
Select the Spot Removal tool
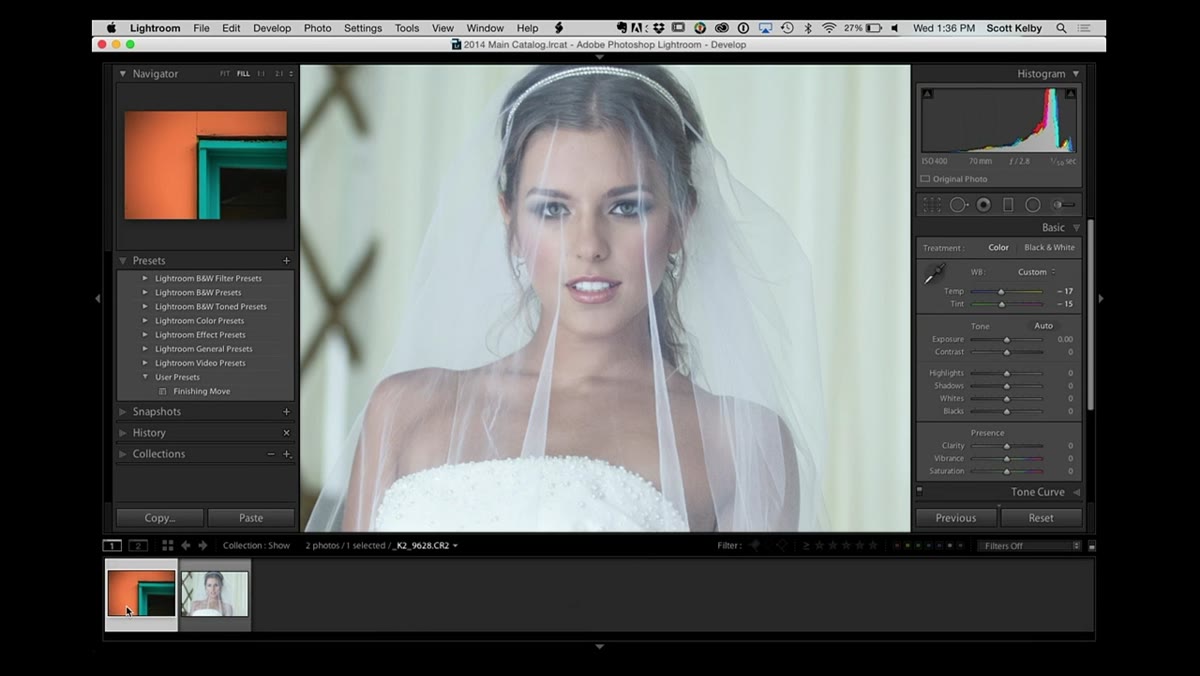tap(958, 204)
